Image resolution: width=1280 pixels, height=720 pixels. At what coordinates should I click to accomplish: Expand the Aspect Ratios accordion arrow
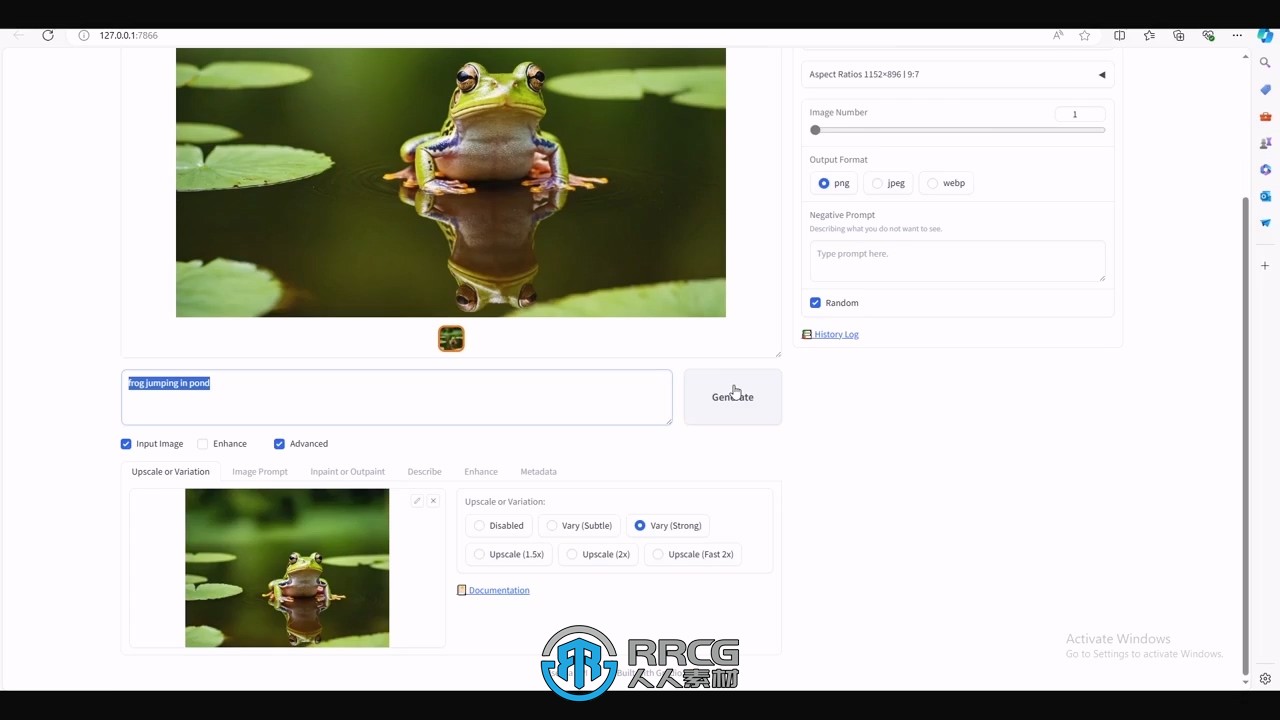(1102, 75)
